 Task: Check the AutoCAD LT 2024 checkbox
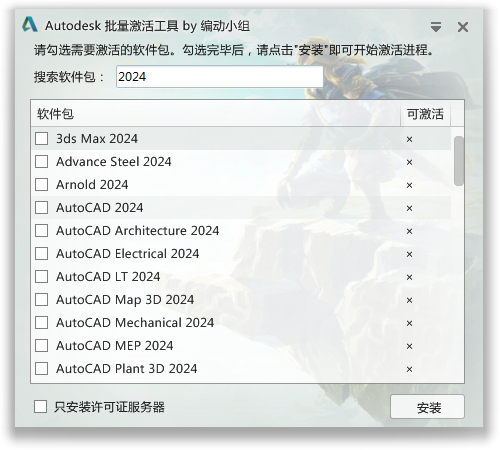tap(41, 276)
